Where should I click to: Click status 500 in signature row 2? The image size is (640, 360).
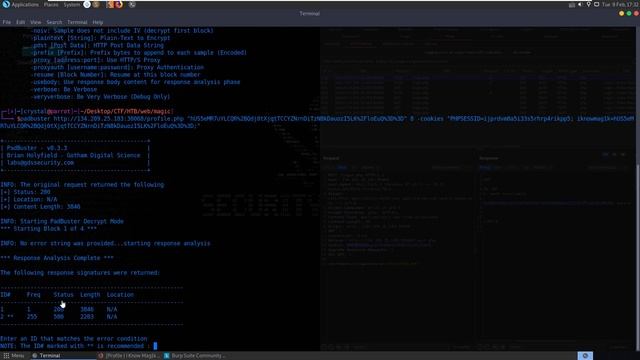click(58, 316)
